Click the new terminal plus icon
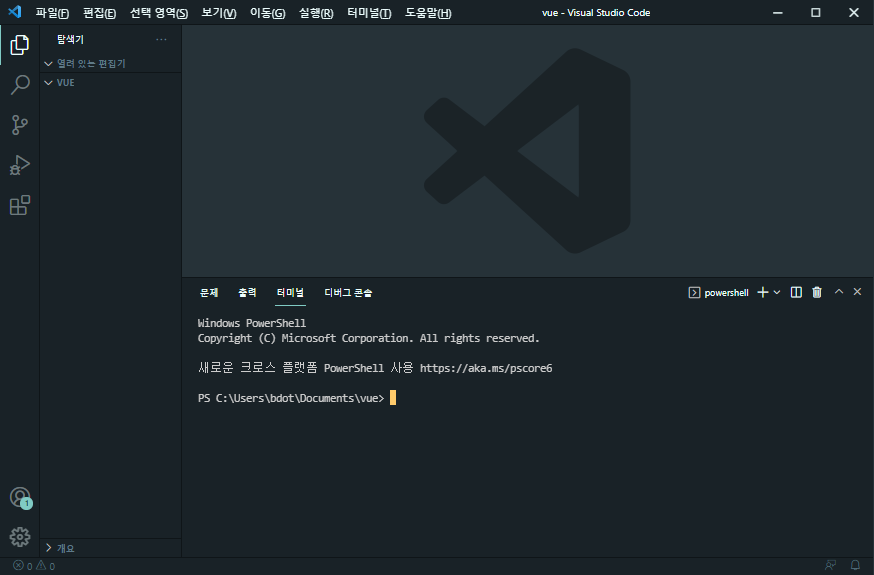 coord(763,293)
